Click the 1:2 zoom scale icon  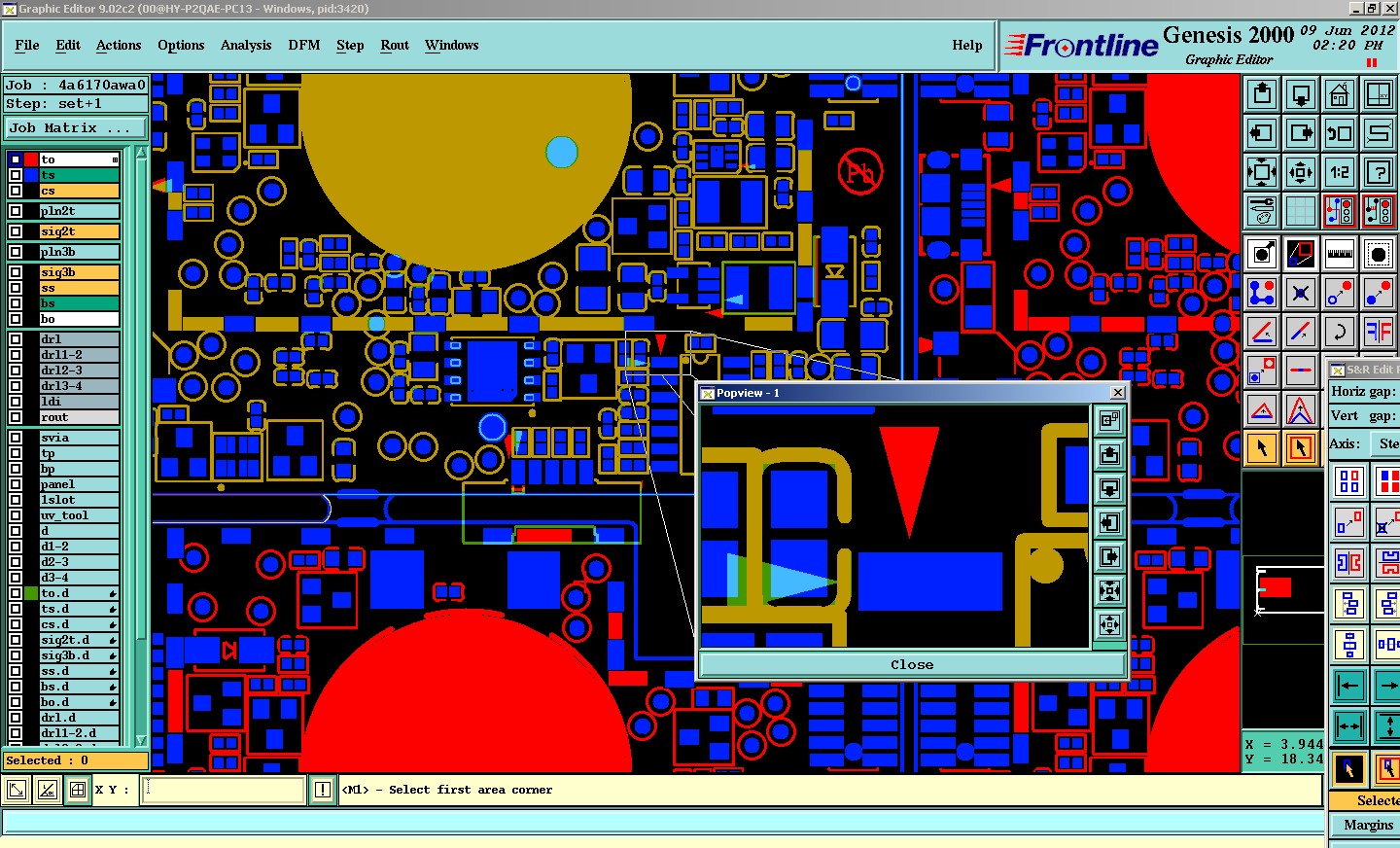pyautogui.click(x=1340, y=172)
